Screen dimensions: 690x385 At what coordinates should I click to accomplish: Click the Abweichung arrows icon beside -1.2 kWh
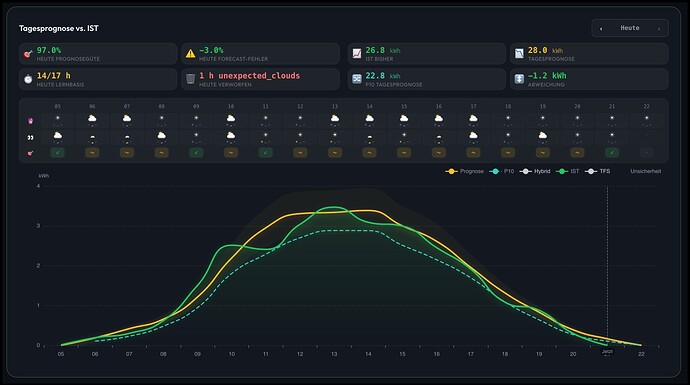pos(519,79)
